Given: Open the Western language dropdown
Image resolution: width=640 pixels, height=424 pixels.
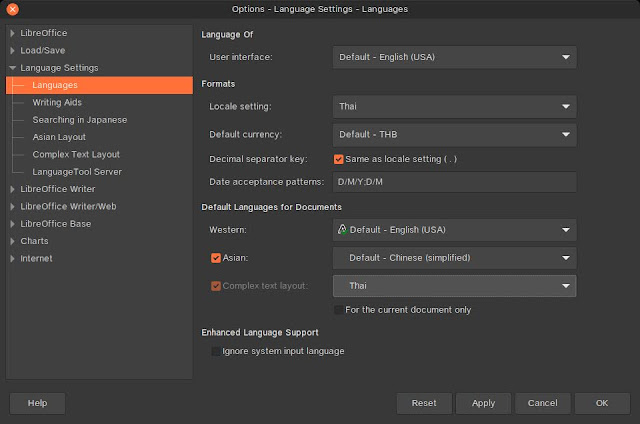Looking at the screenshot, I should click(454, 230).
